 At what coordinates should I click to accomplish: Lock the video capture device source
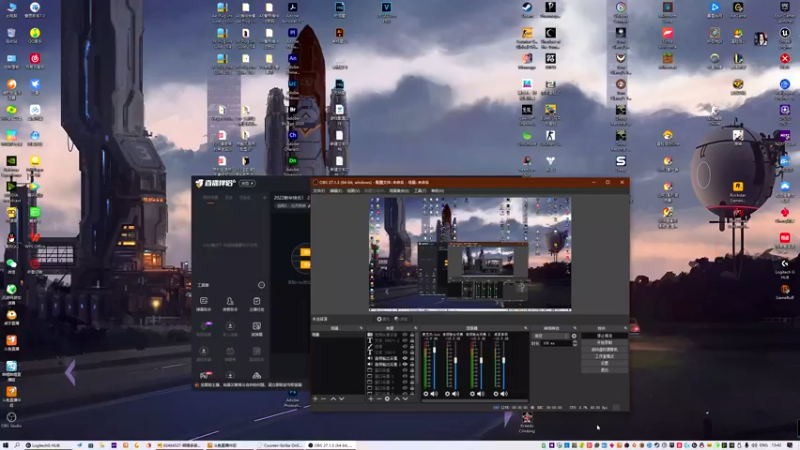(412, 335)
